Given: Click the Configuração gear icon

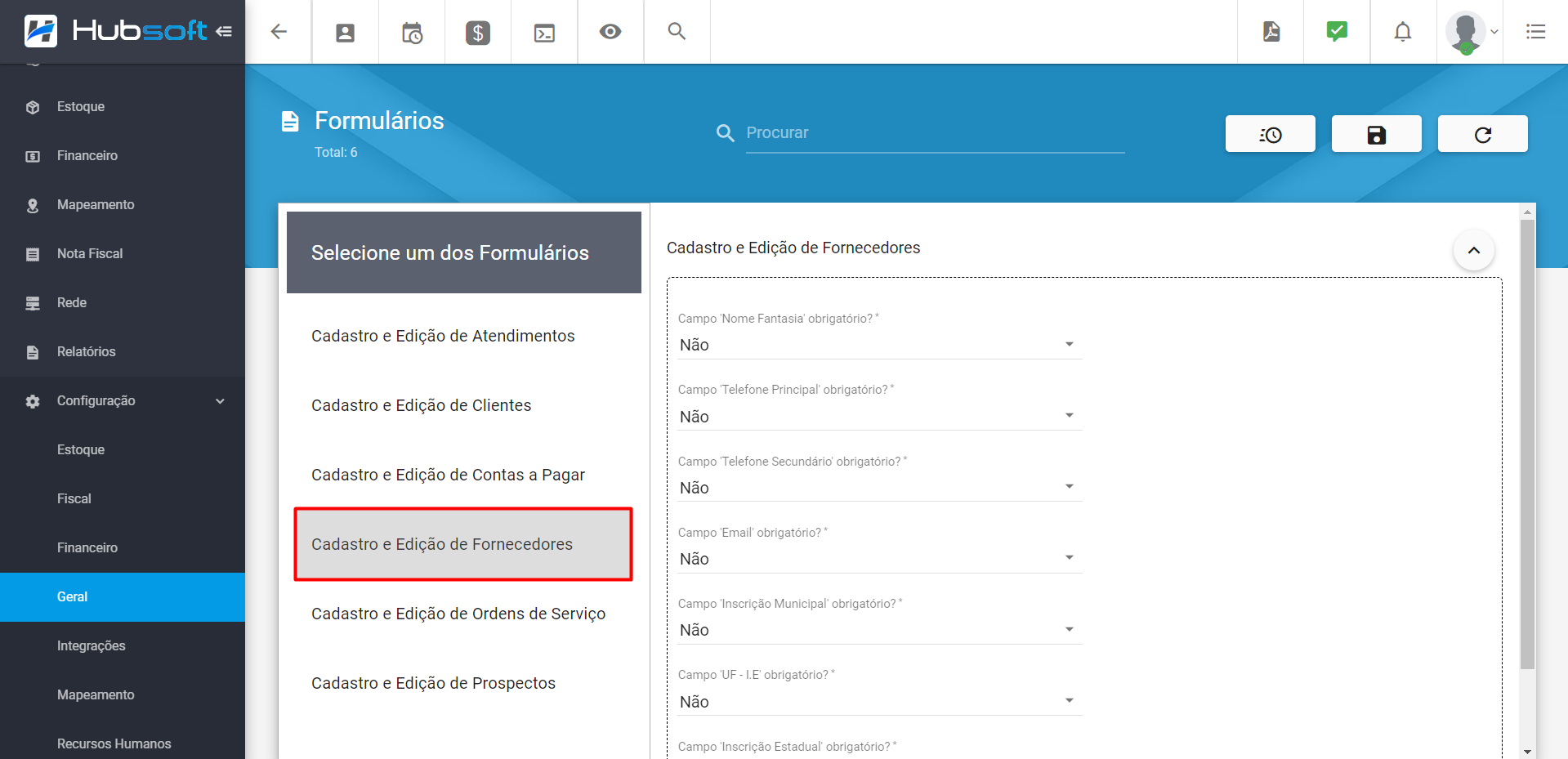Looking at the screenshot, I should (x=33, y=401).
